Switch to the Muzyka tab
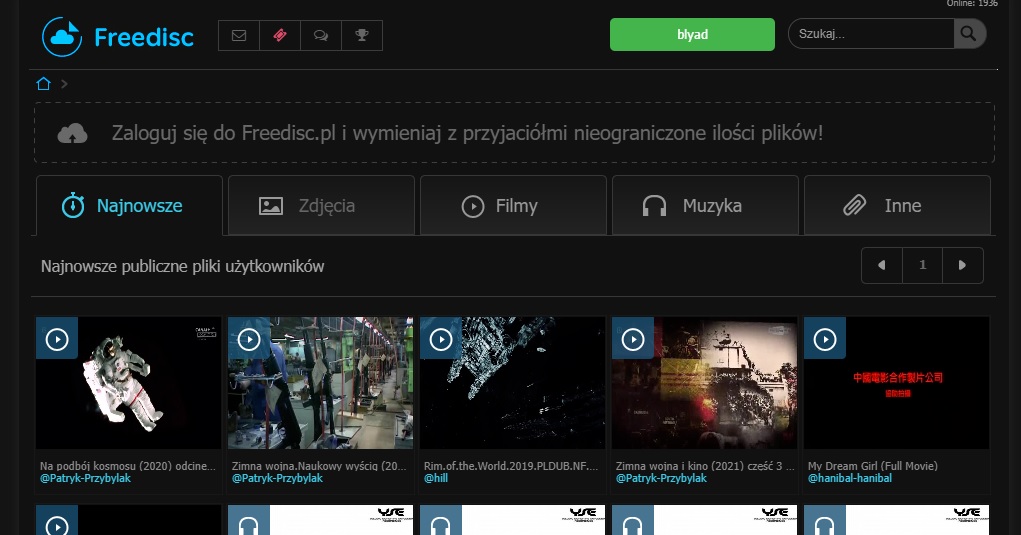1021x535 pixels. 705,206
